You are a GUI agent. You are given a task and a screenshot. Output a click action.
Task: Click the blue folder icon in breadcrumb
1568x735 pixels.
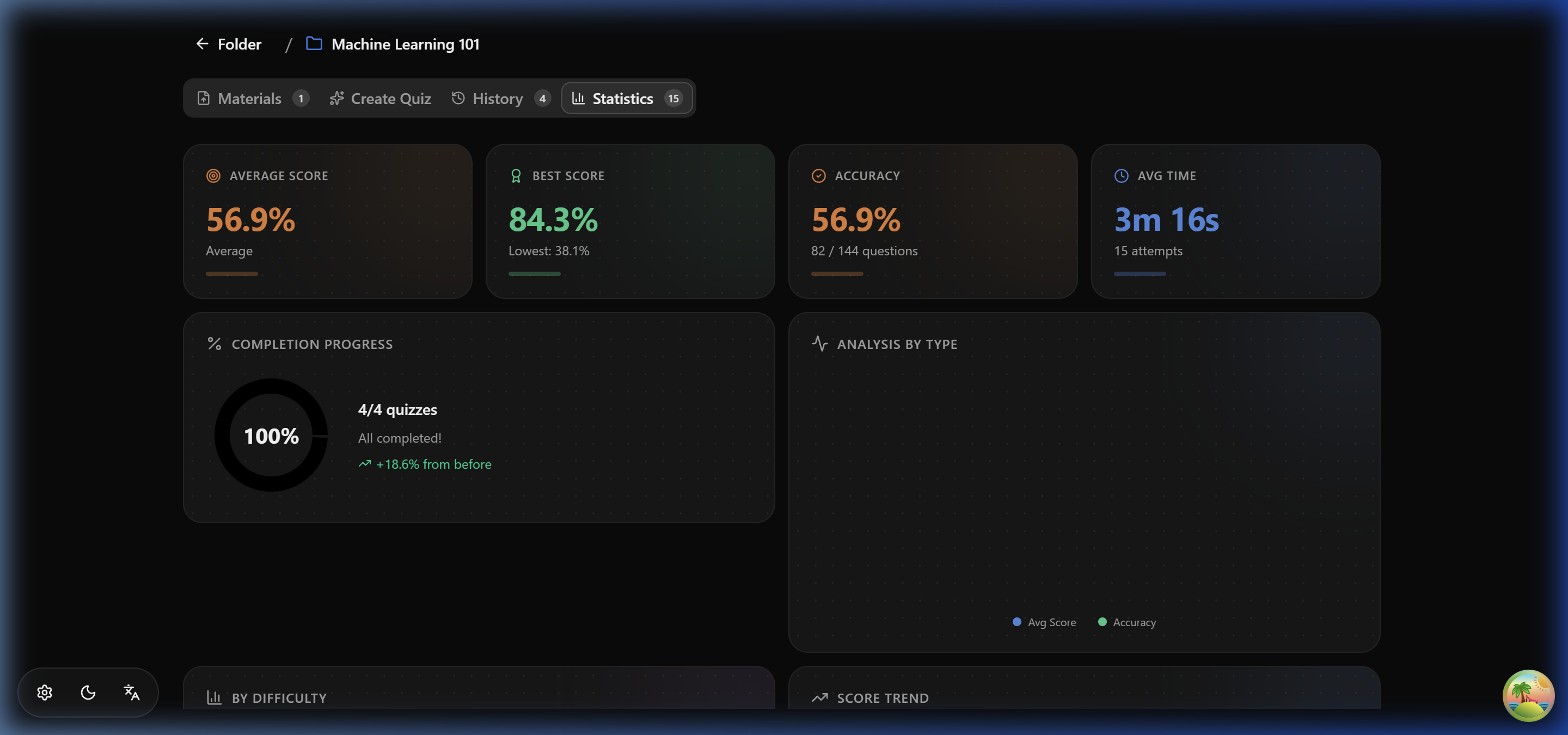pos(314,44)
